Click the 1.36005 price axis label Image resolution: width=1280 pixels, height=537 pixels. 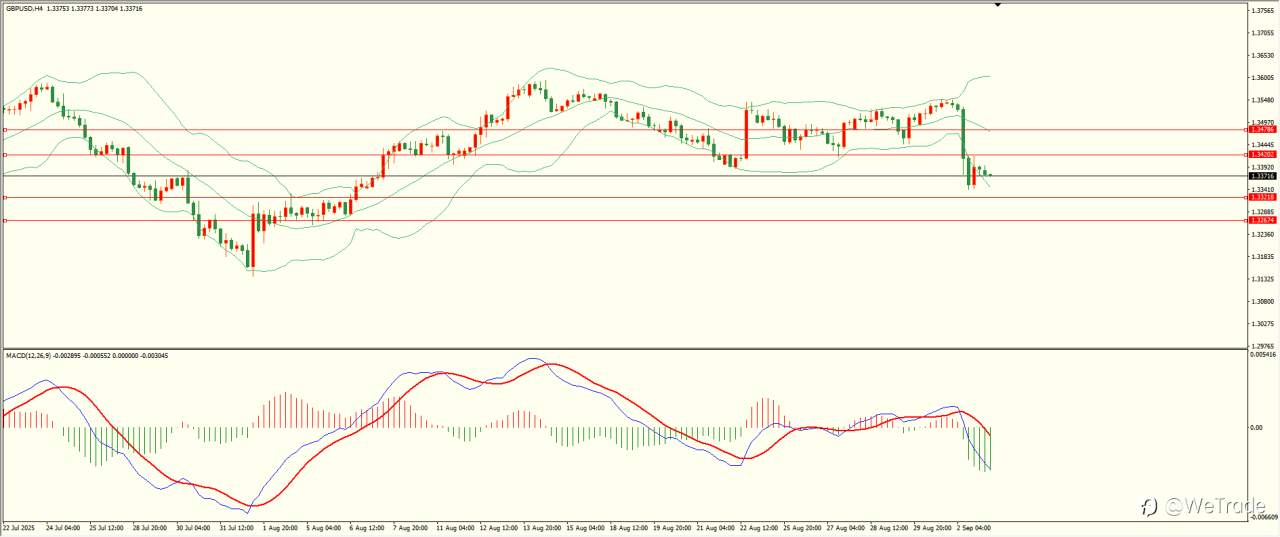point(1263,78)
